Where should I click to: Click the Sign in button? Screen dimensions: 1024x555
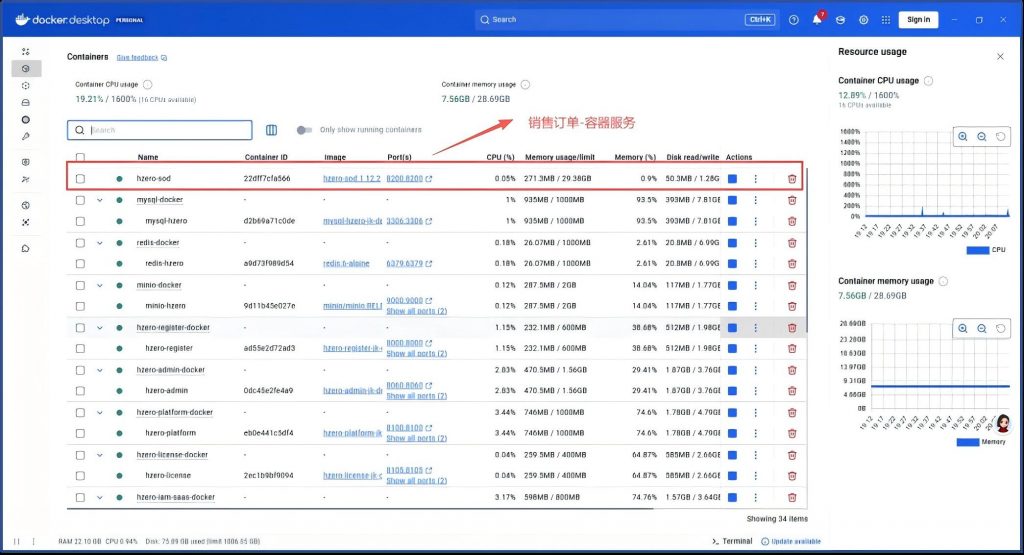point(918,20)
